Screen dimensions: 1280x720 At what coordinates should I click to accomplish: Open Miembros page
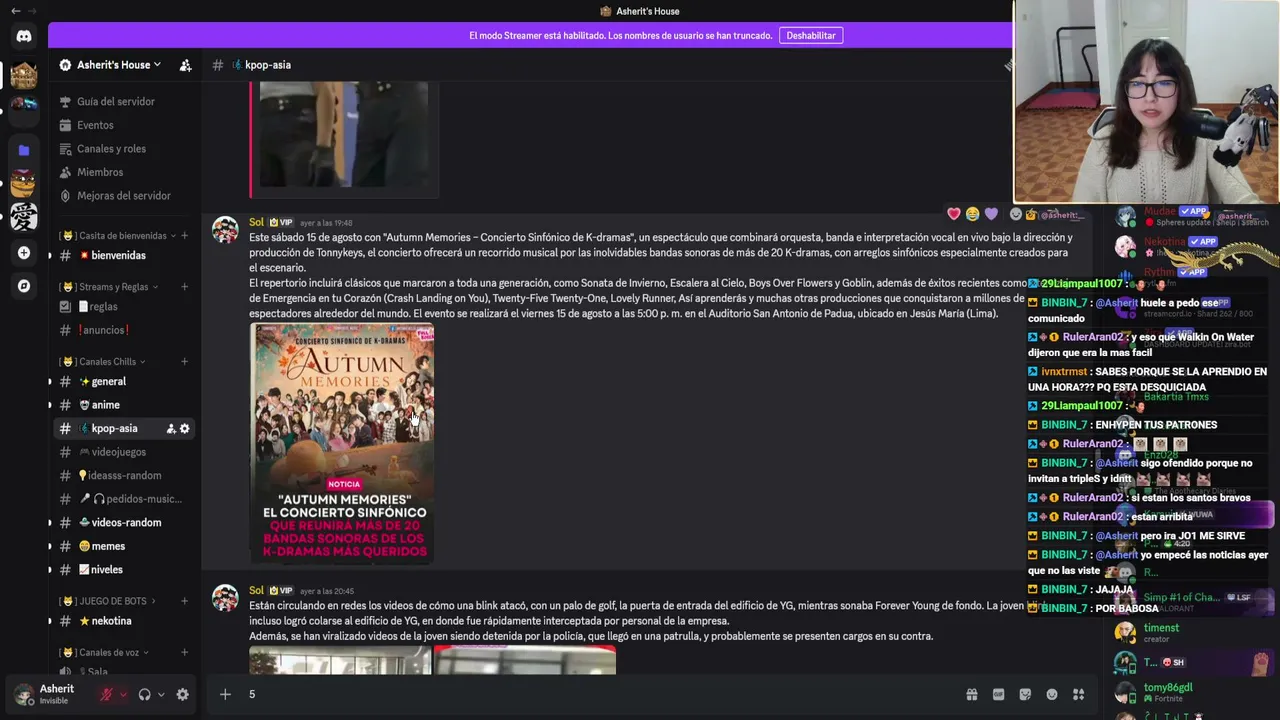coord(100,172)
